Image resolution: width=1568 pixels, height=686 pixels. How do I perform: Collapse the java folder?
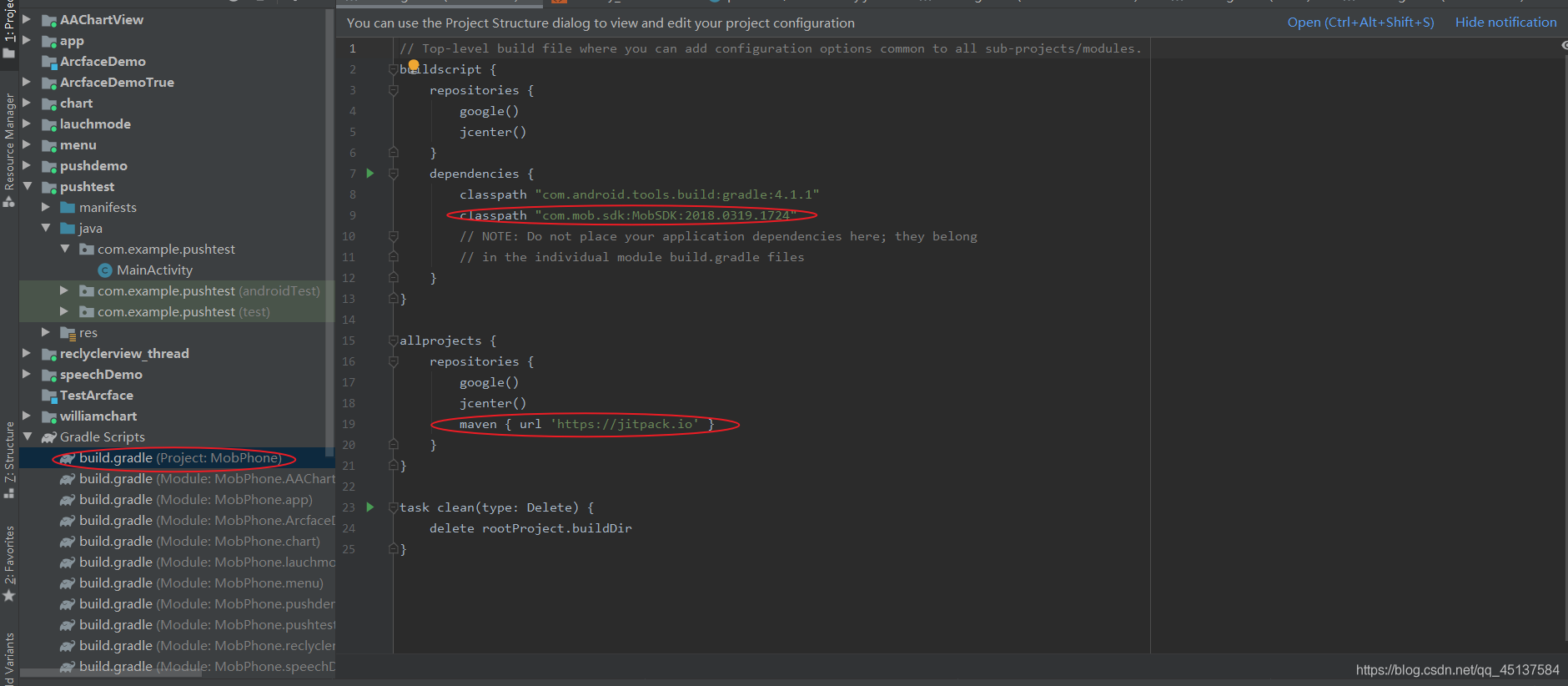46,227
